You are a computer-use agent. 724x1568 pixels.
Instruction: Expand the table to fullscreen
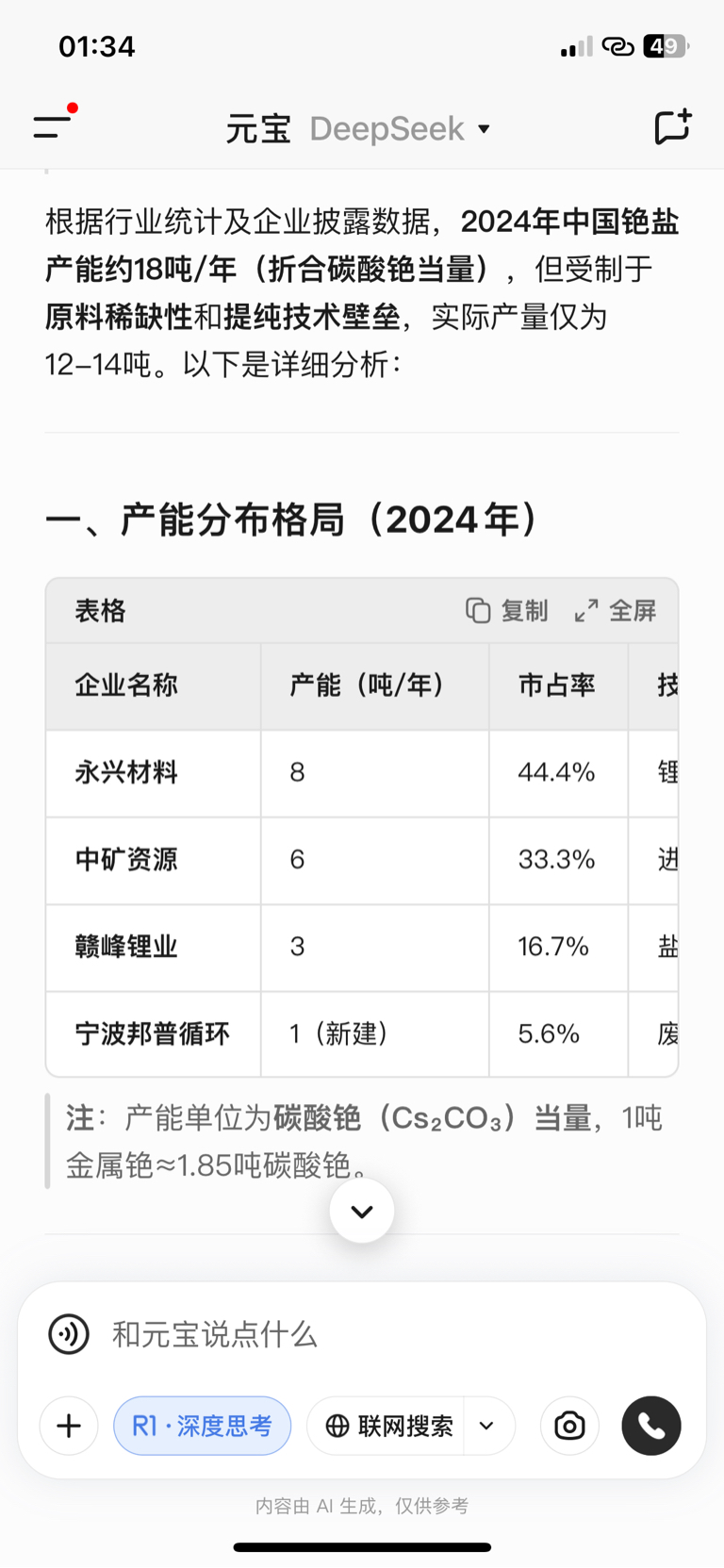click(x=616, y=611)
